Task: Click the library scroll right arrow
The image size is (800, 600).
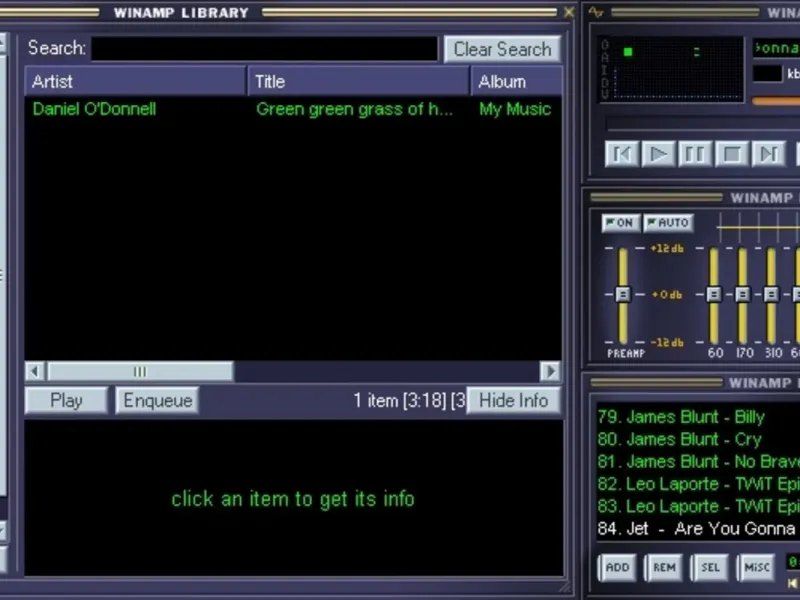Action: (x=551, y=371)
